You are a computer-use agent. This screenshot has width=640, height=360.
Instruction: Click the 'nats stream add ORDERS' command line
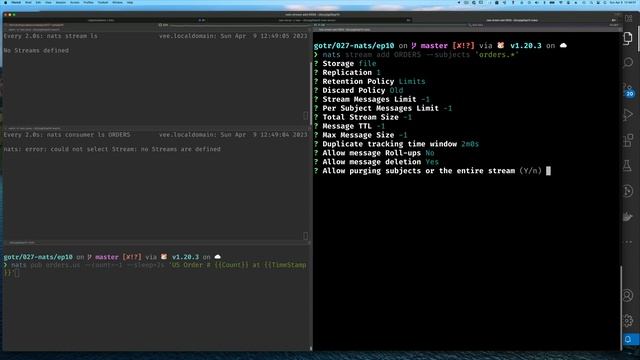click(420, 55)
